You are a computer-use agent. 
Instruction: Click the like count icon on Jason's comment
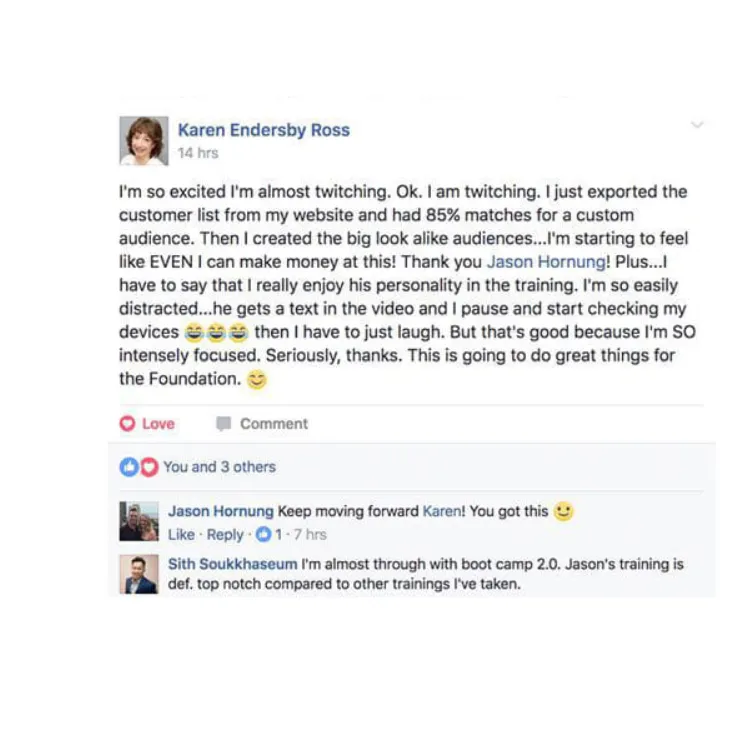click(x=263, y=535)
